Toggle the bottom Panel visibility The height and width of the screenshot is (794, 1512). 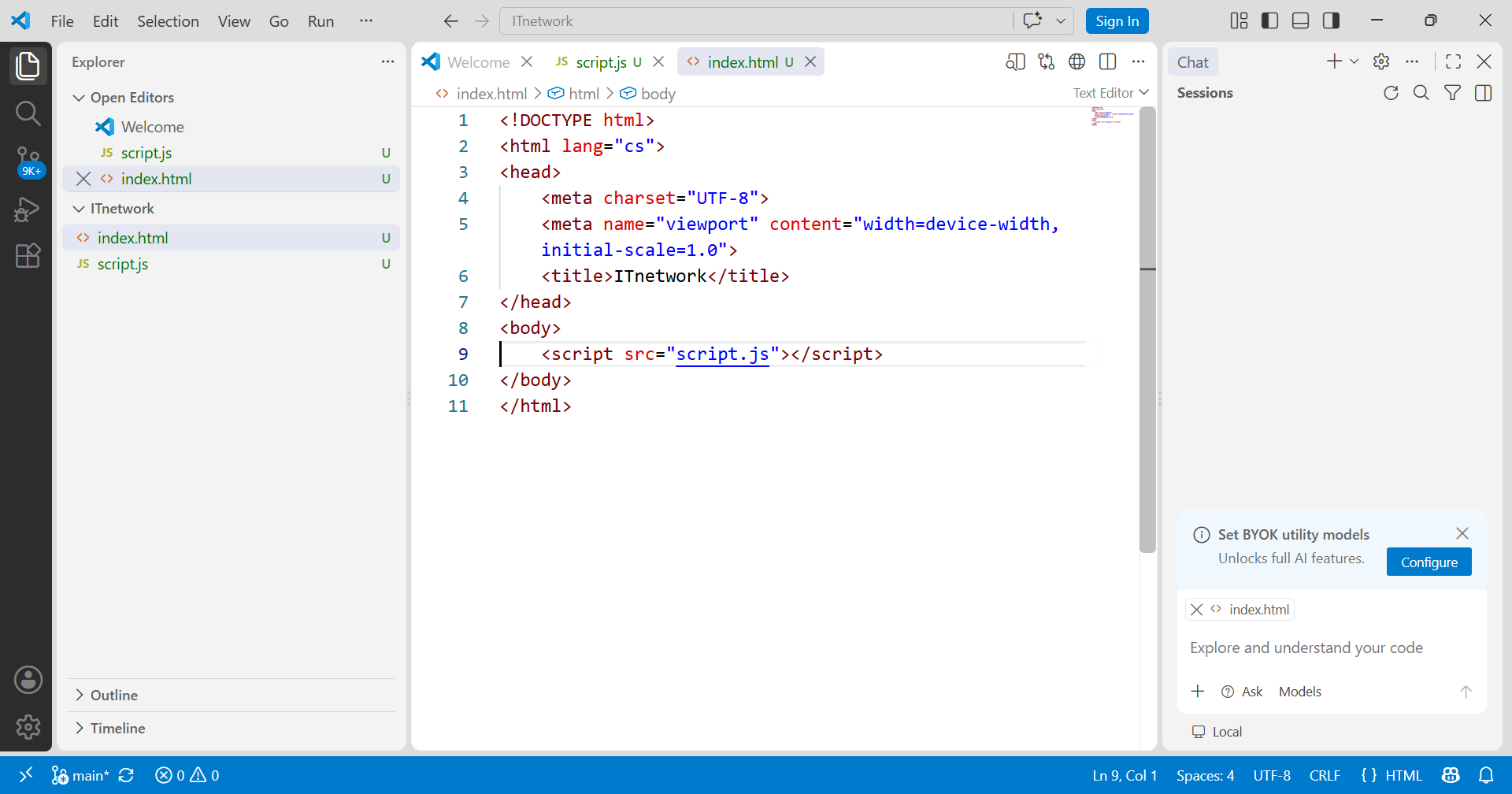[x=1300, y=20]
